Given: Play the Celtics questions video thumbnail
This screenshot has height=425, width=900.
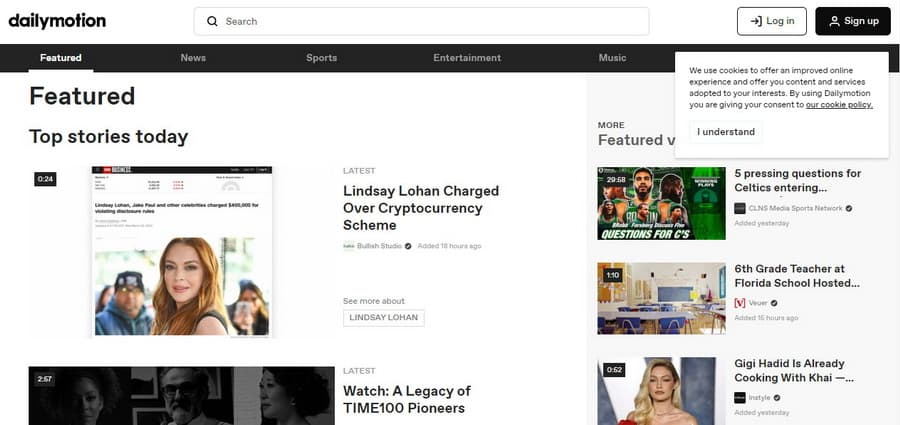Looking at the screenshot, I should (x=661, y=203).
